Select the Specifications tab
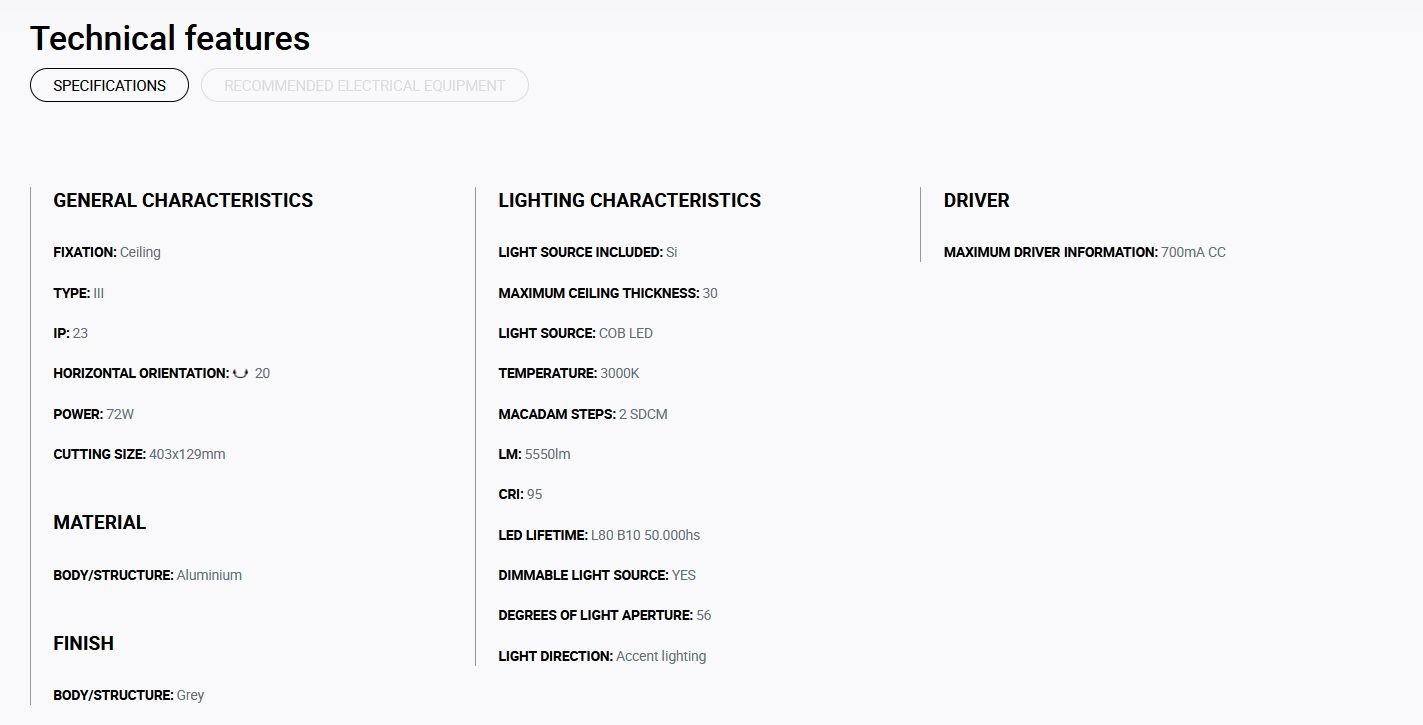The width and height of the screenshot is (1423, 725). click(109, 85)
